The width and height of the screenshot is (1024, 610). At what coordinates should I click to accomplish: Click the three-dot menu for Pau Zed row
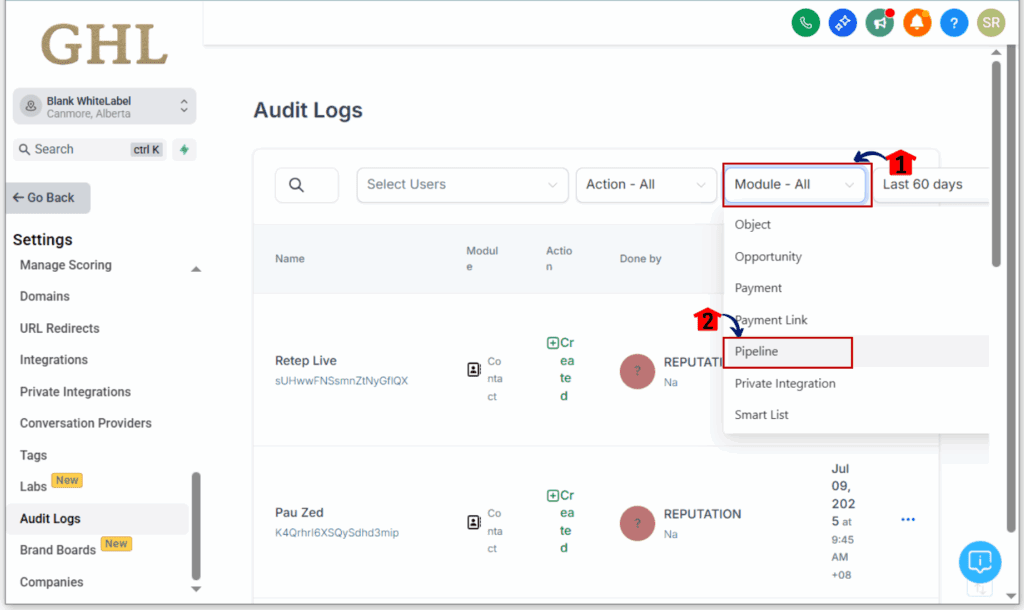pyautogui.click(x=908, y=520)
